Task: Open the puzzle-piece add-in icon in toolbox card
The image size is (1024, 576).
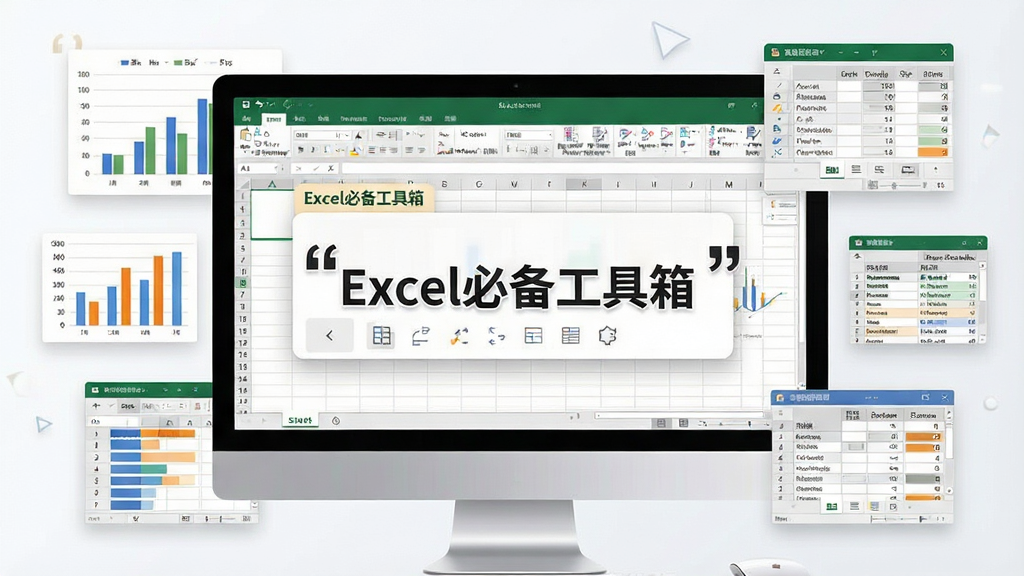Action: pyautogui.click(x=607, y=336)
